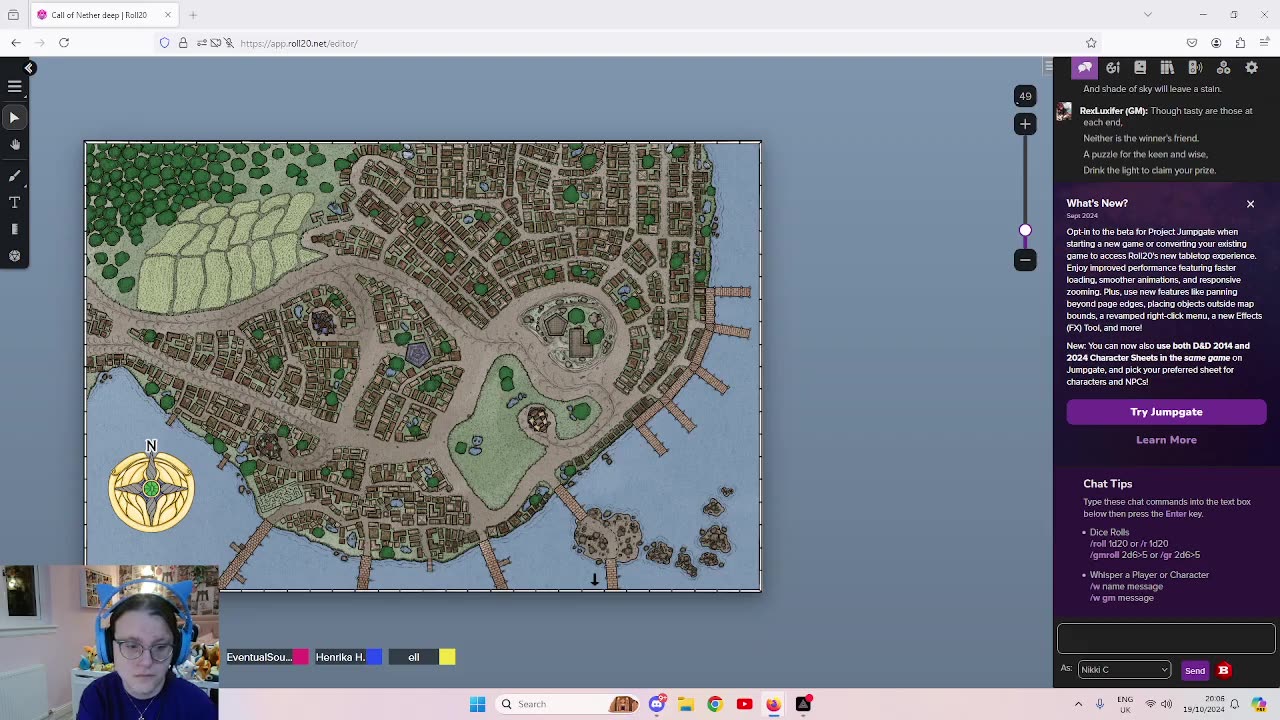Go back in the browser
Viewport: 1280px width, 720px height.
pos(16,43)
